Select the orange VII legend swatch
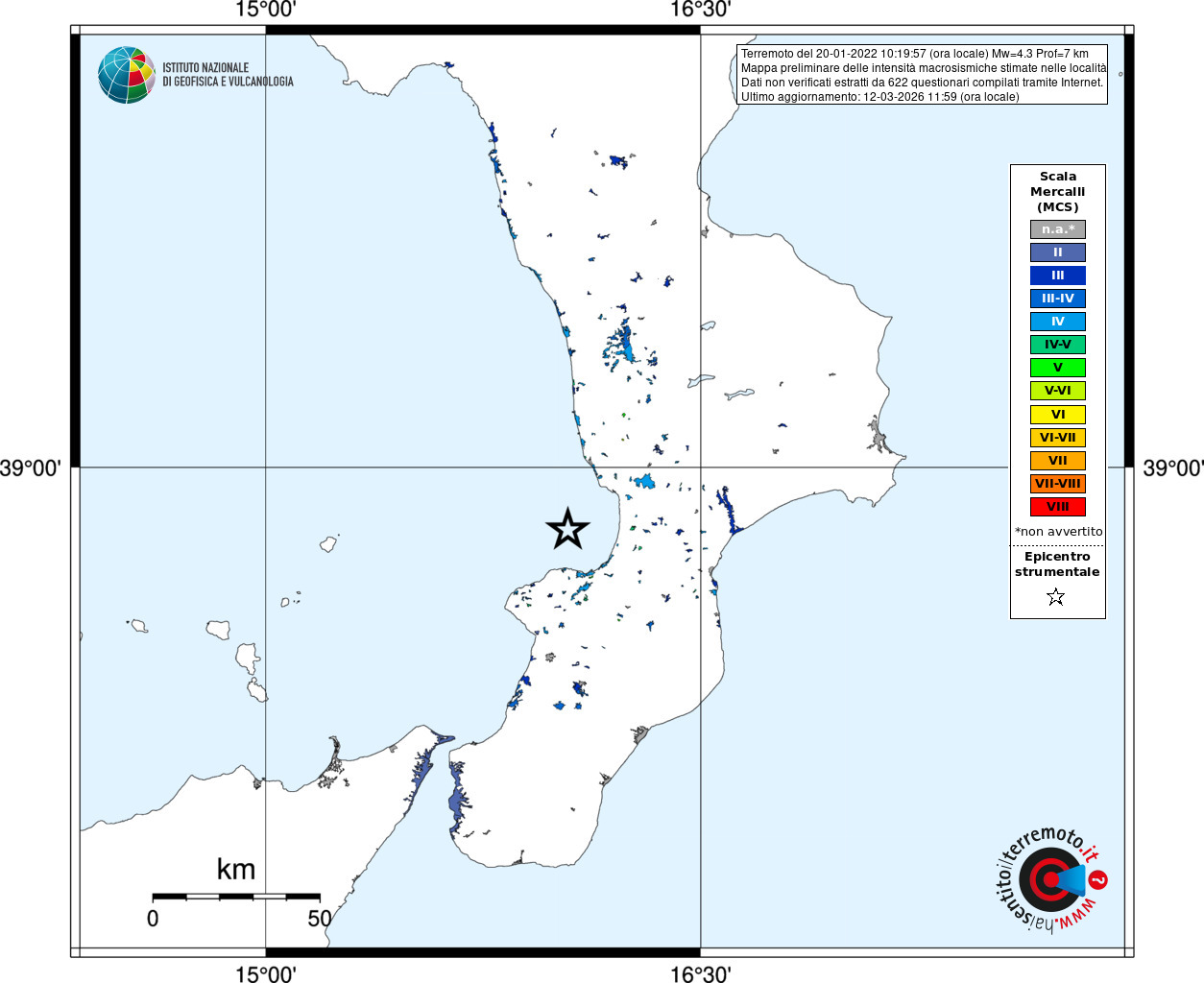This screenshot has width=1204, height=983. click(1057, 461)
